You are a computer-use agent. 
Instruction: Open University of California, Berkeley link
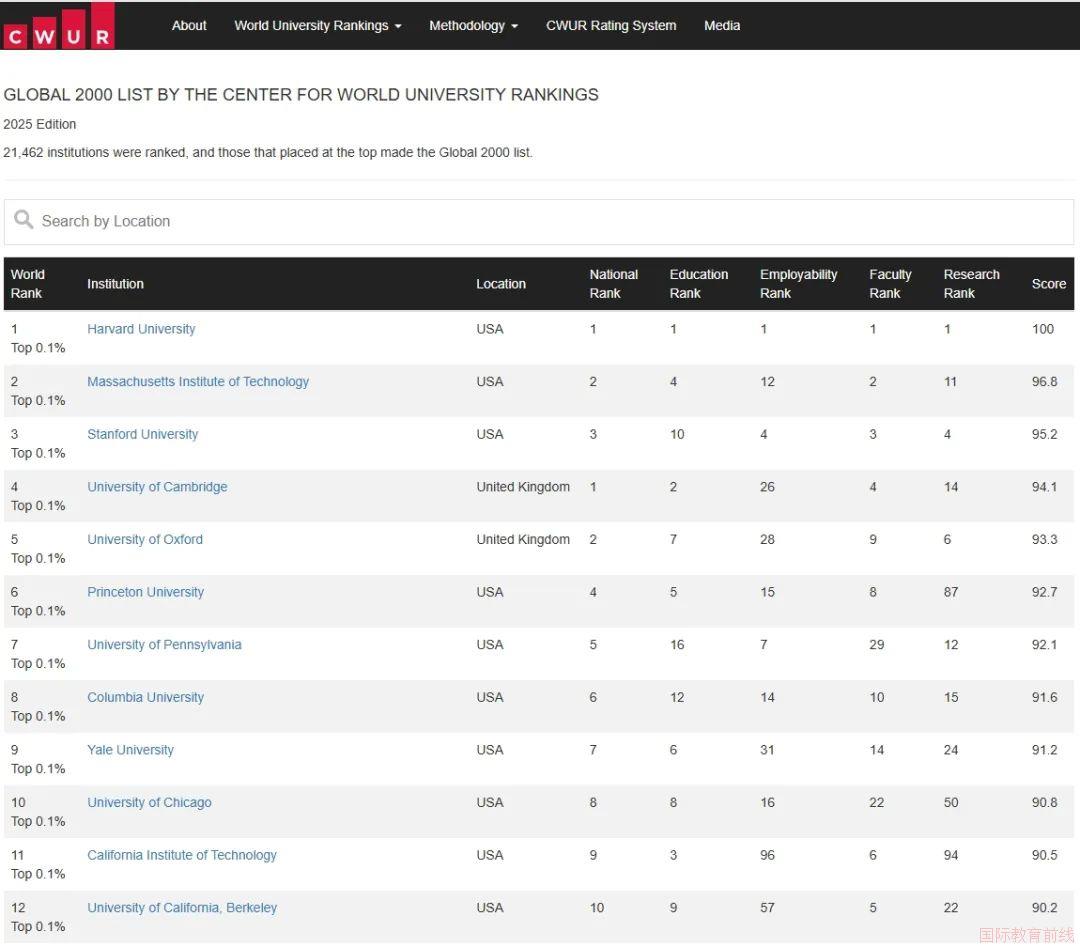182,908
